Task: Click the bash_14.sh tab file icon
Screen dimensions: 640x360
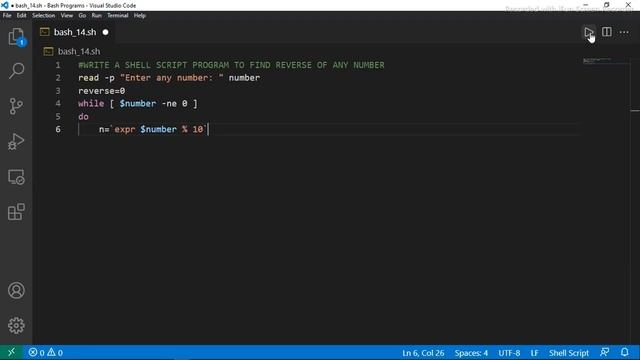Action: [x=45, y=32]
